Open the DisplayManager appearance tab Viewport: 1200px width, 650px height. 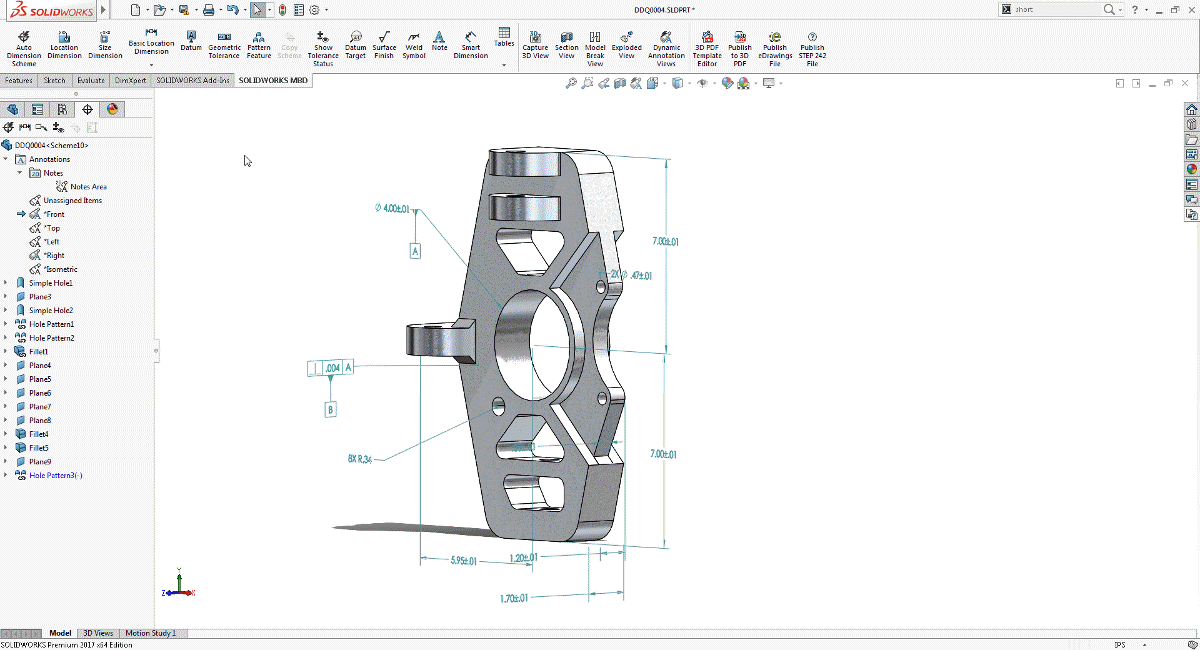tap(112, 109)
